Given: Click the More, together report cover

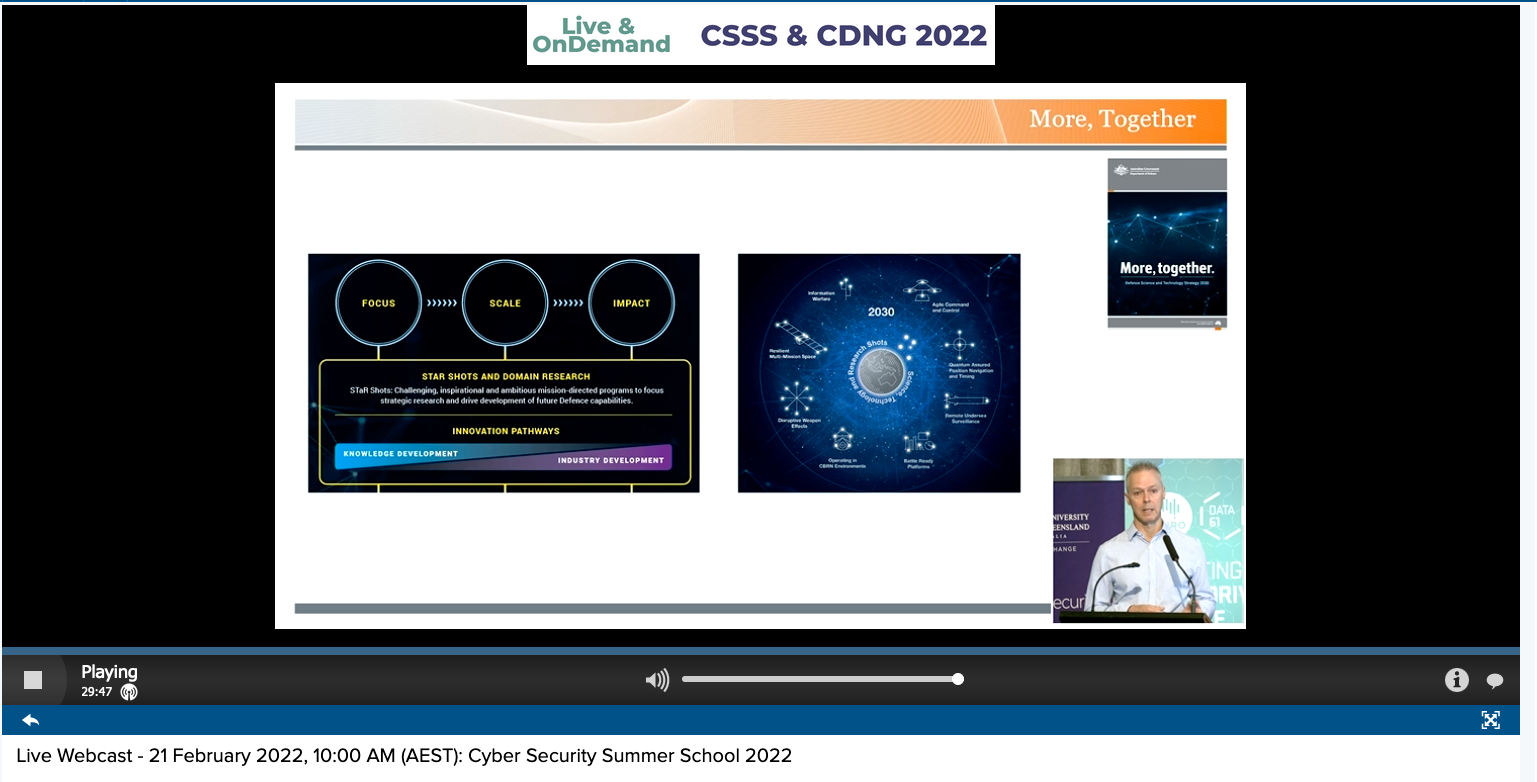Looking at the screenshot, I should (x=1166, y=243).
